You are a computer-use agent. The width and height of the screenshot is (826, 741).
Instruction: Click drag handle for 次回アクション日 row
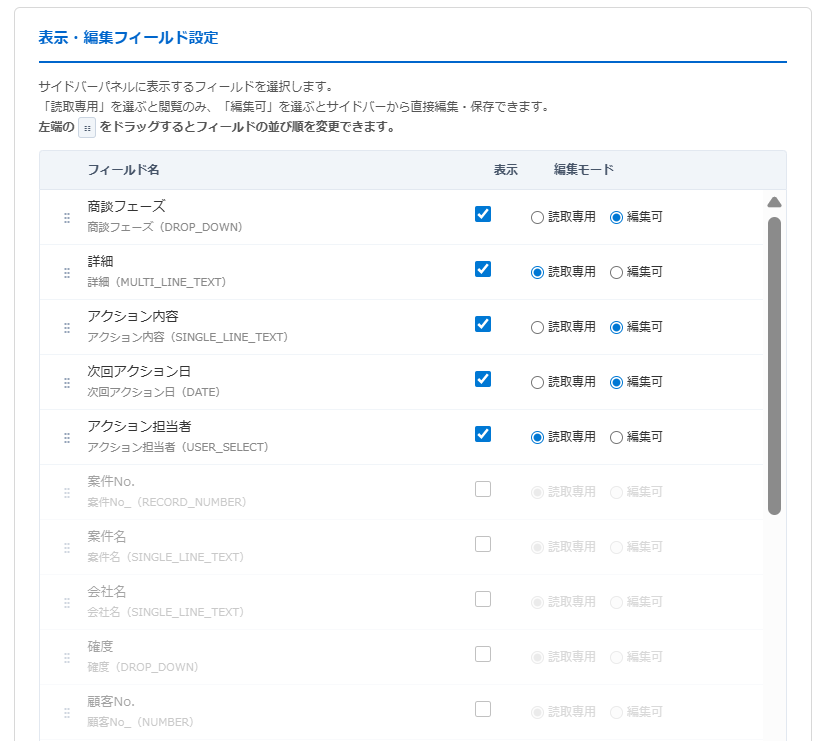[67, 383]
